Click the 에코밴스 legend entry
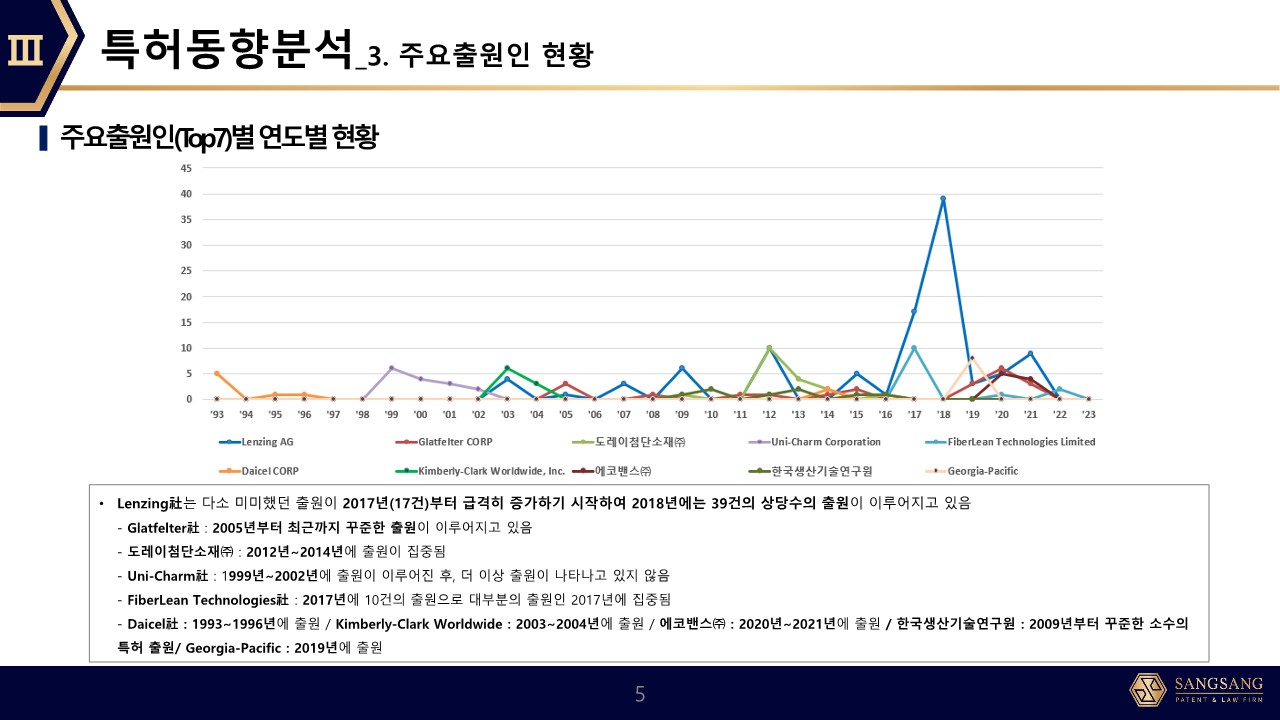This screenshot has height=720, width=1280. click(610, 470)
